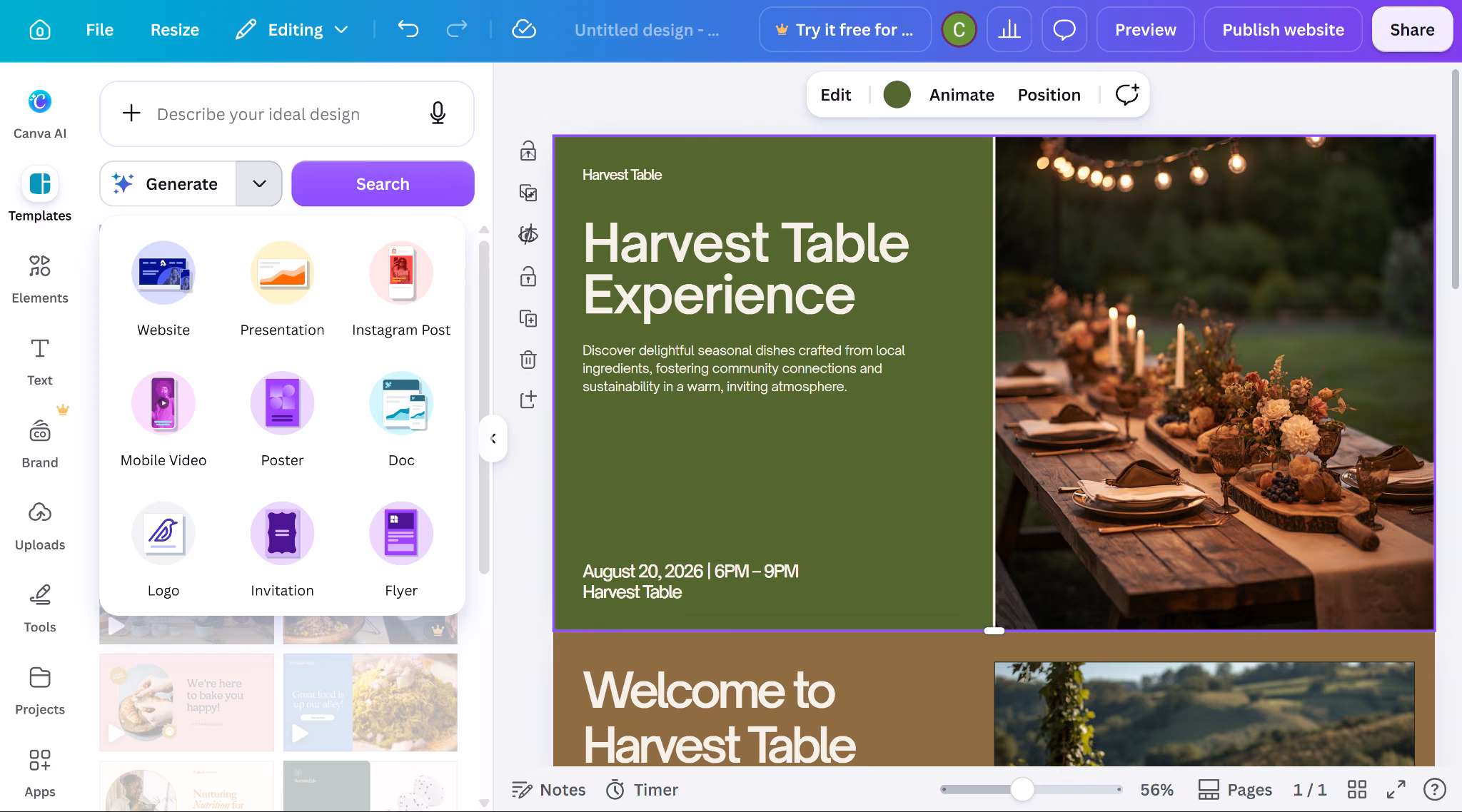This screenshot has width=1462, height=812.
Task: Open the Brand panel
Action: (40, 444)
